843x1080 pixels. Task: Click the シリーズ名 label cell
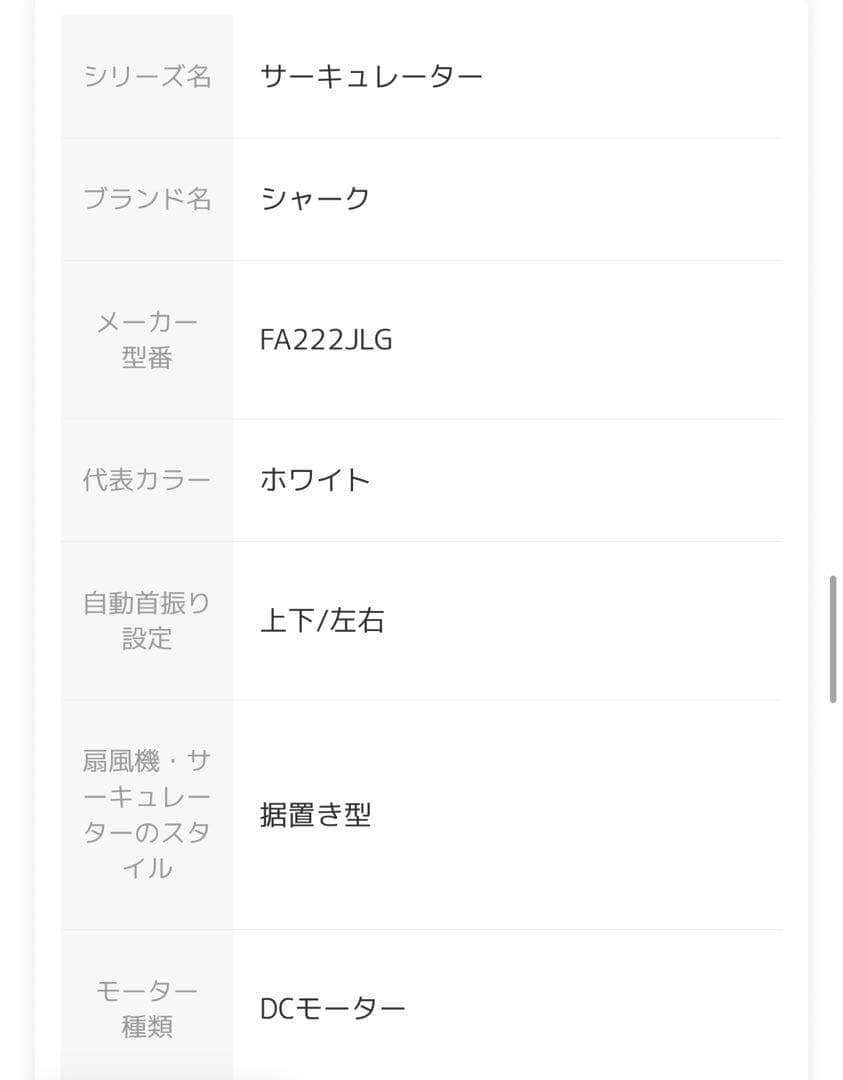coord(147,76)
